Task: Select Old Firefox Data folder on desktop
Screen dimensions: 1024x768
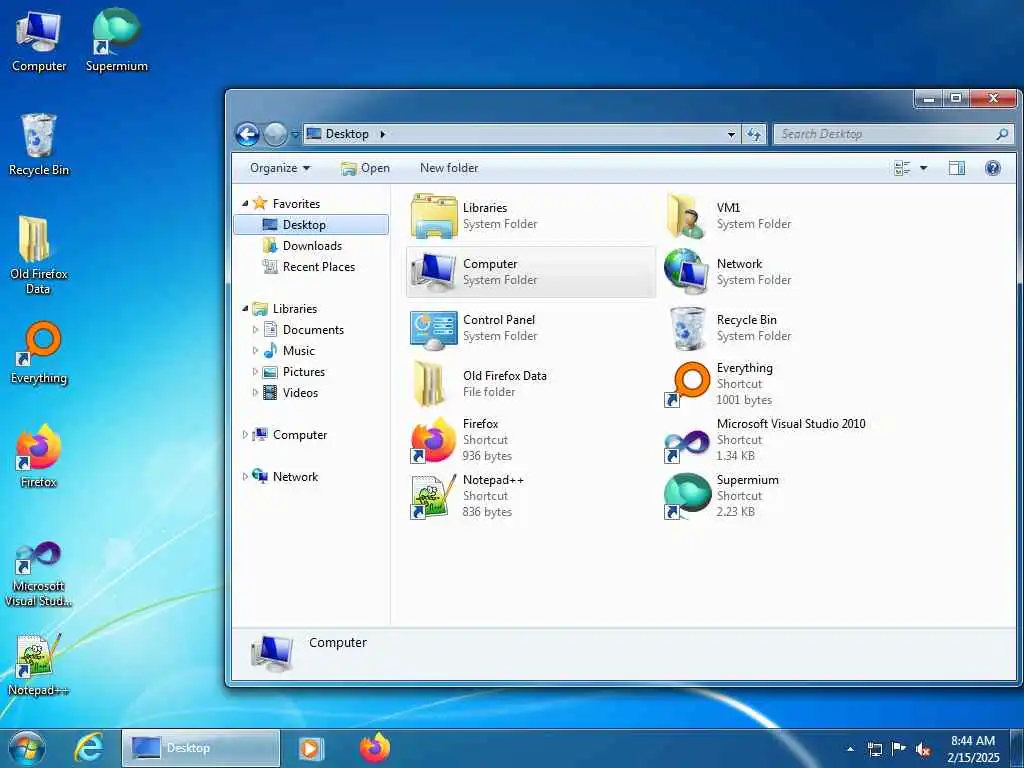Action: coord(39,255)
